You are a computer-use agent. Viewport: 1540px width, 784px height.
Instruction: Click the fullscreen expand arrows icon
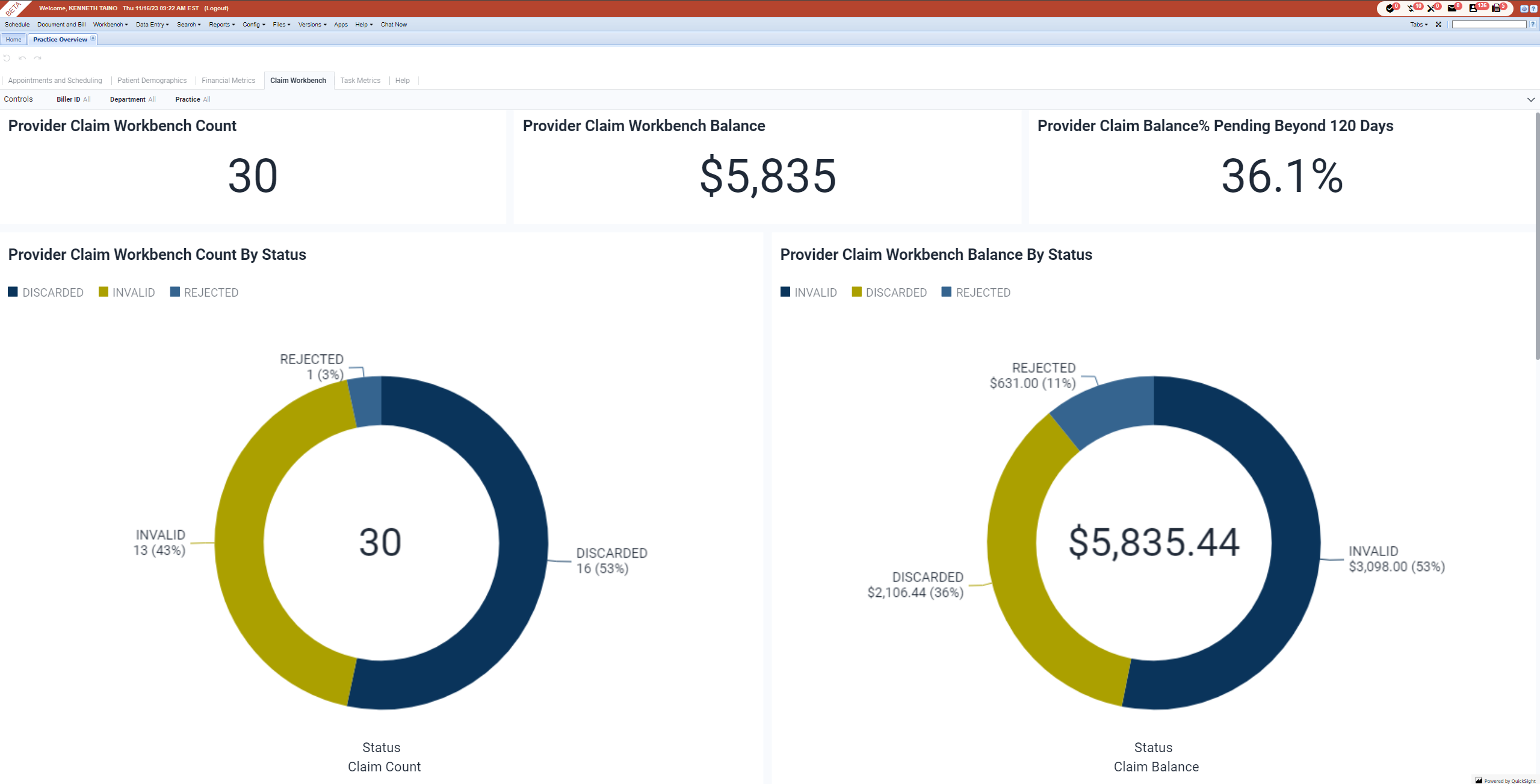click(x=1438, y=25)
